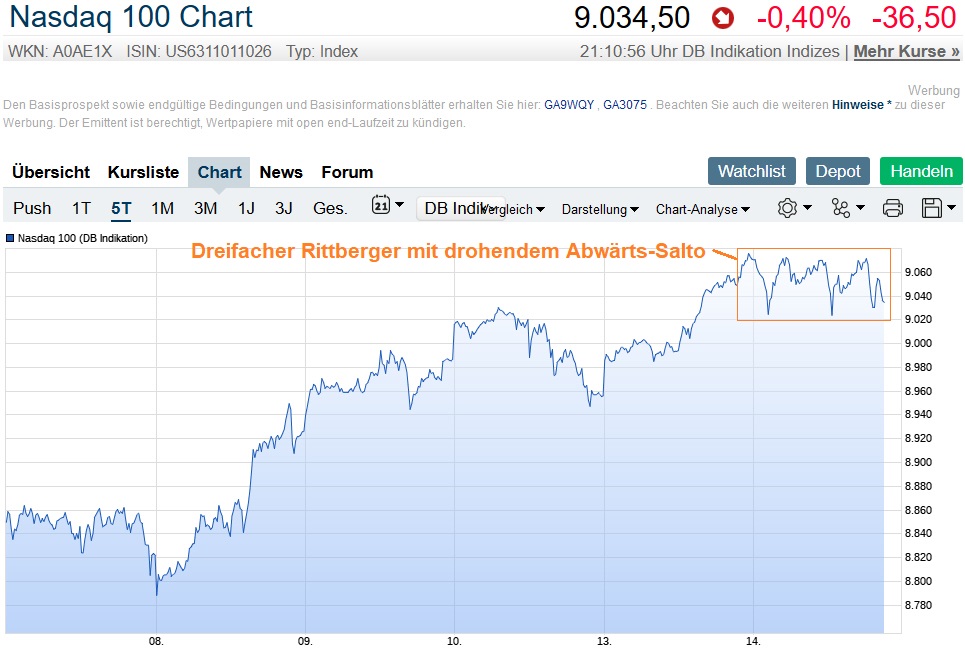The image size is (965, 656).
Task: Click the Nasdaq 100 legend color square
Action: [11, 238]
